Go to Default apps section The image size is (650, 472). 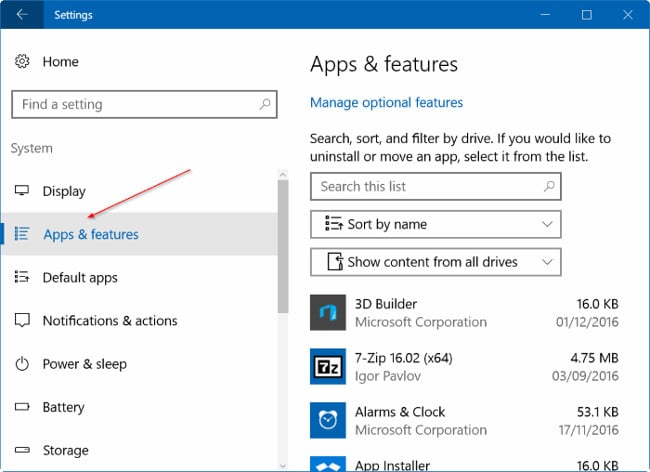coord(80,278)
